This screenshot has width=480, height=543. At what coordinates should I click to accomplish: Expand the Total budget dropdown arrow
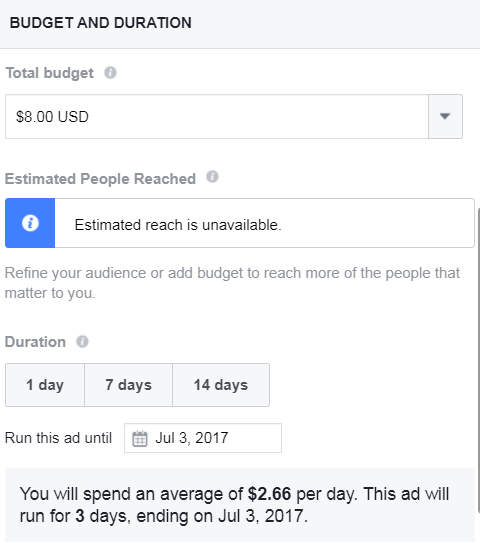coord(445,116)
